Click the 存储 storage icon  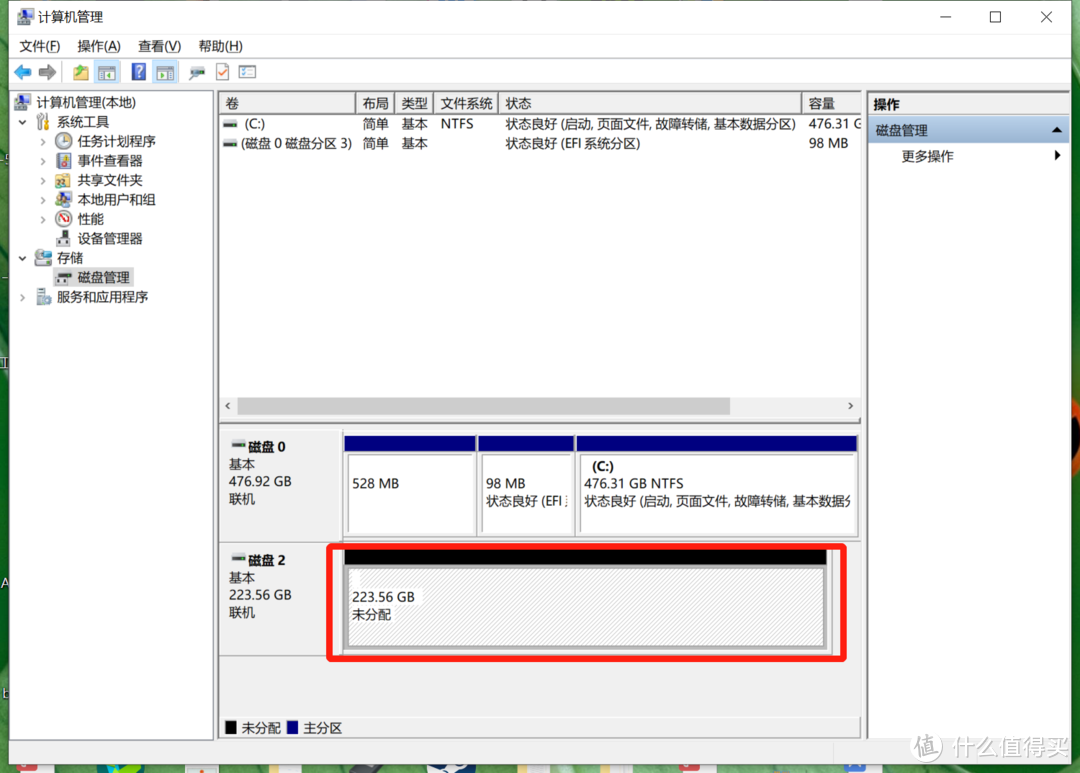[x=43, y=258]
